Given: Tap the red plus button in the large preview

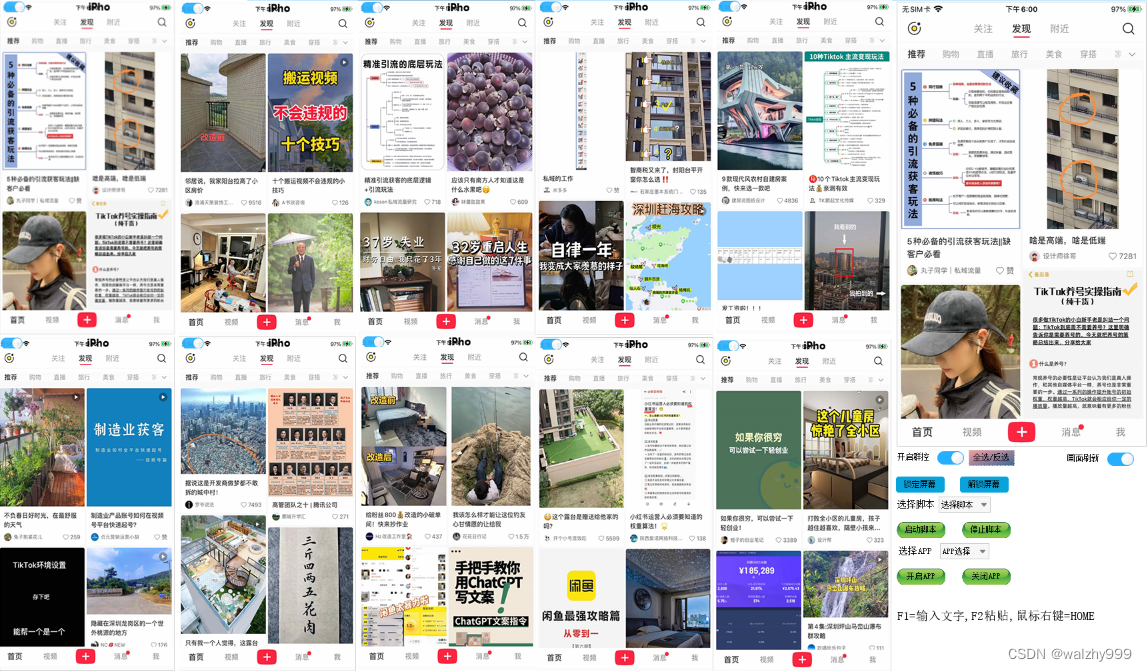Looking at the screenshot, I should point(1021,432).
